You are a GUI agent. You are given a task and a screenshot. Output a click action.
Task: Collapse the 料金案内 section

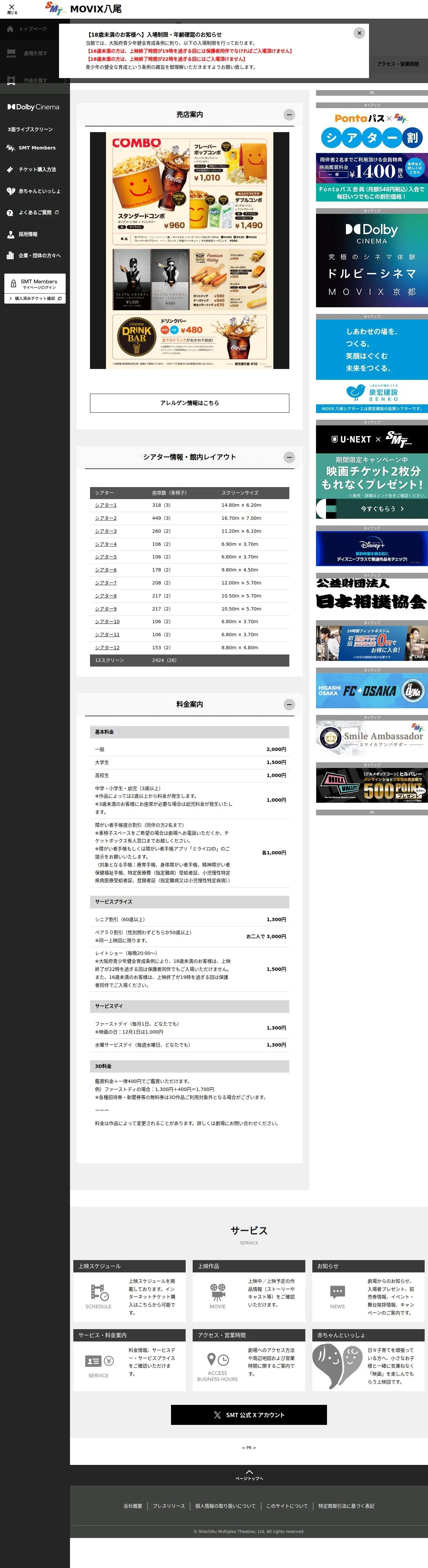(x=289, y=704)
